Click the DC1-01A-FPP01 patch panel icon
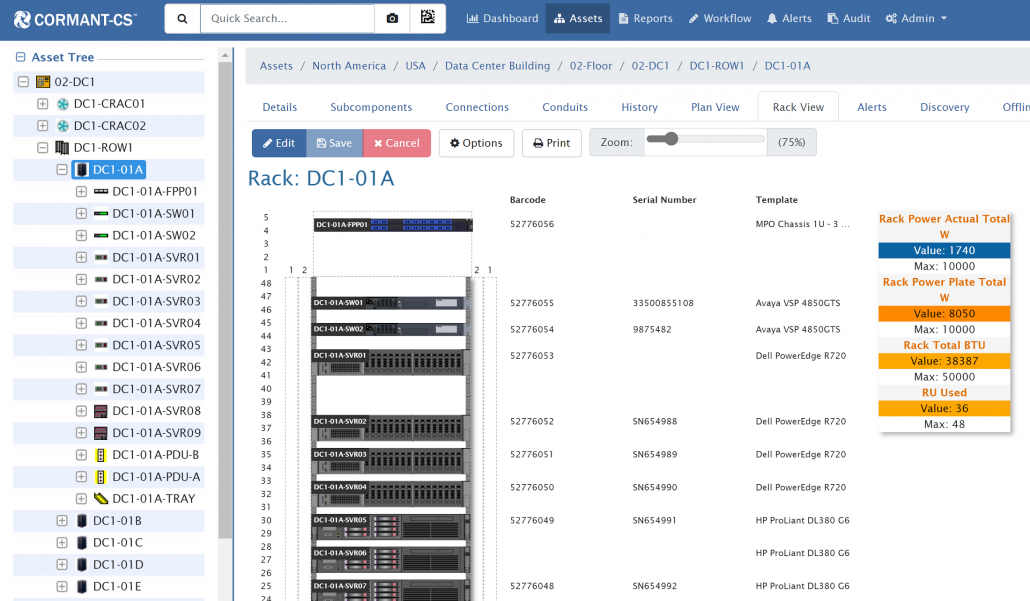1030x601 pixels. pos(100,191)
